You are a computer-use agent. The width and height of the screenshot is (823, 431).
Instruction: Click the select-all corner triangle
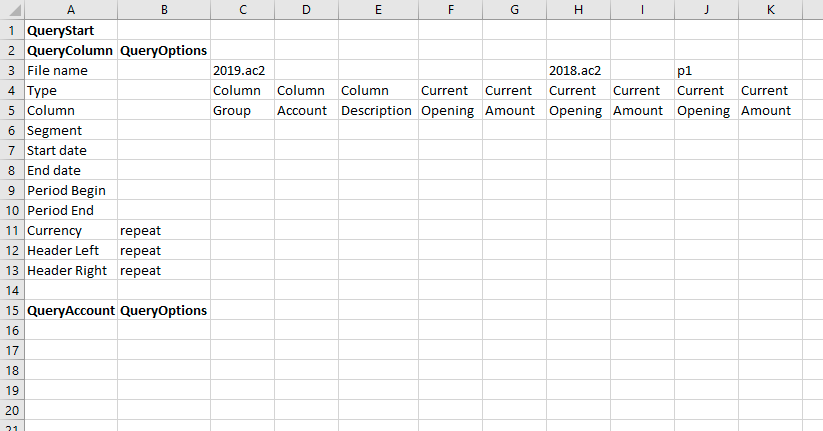12,10
